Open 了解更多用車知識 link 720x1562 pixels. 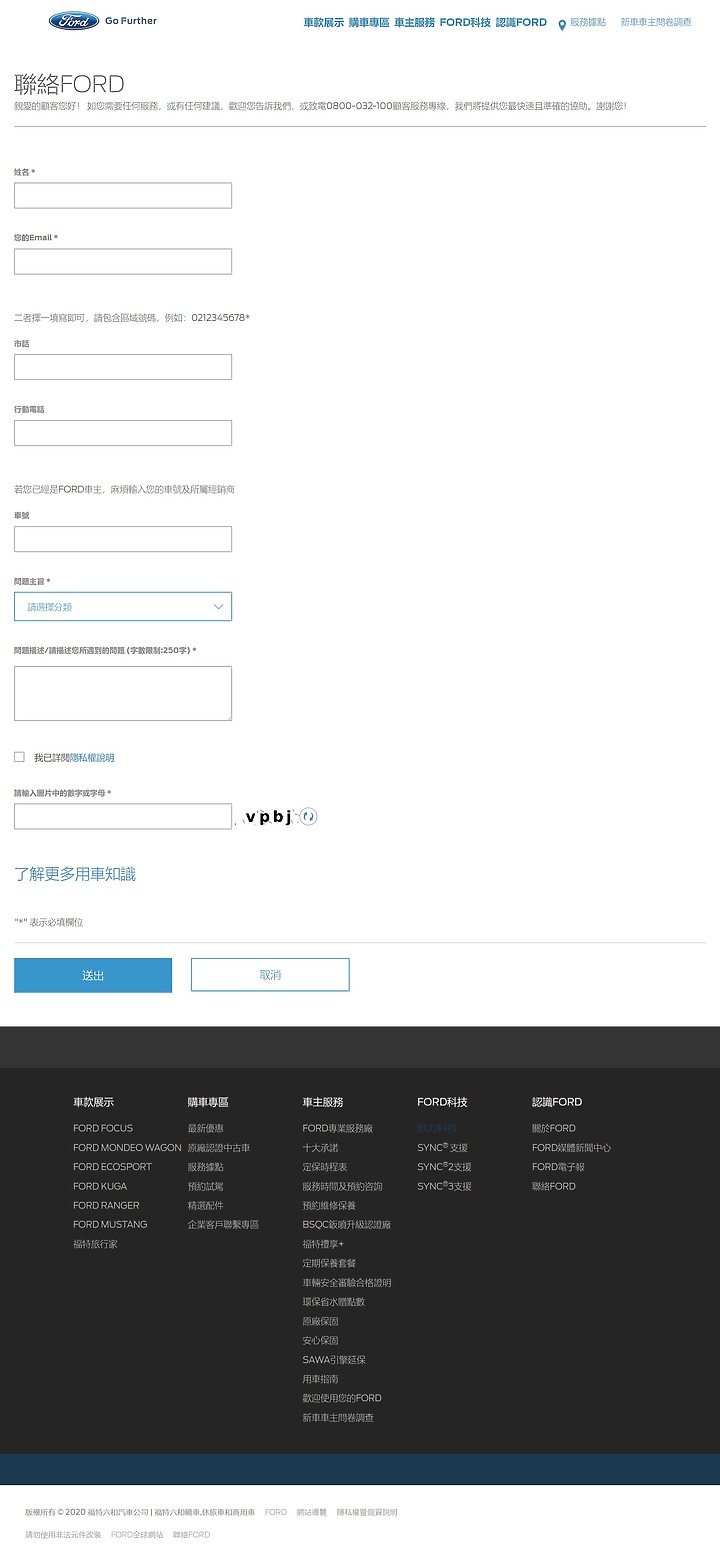tap(75, 874)
